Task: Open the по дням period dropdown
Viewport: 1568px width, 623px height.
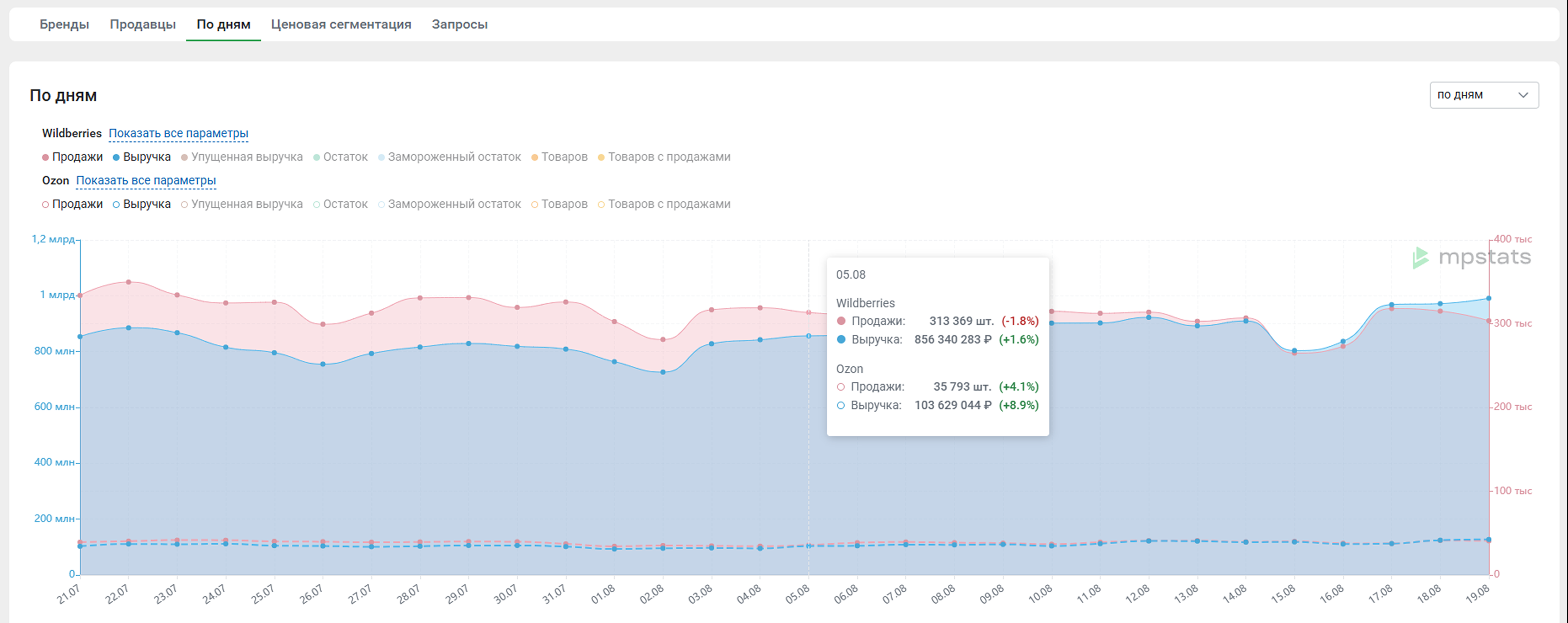Action: (x=1483, y=95)
